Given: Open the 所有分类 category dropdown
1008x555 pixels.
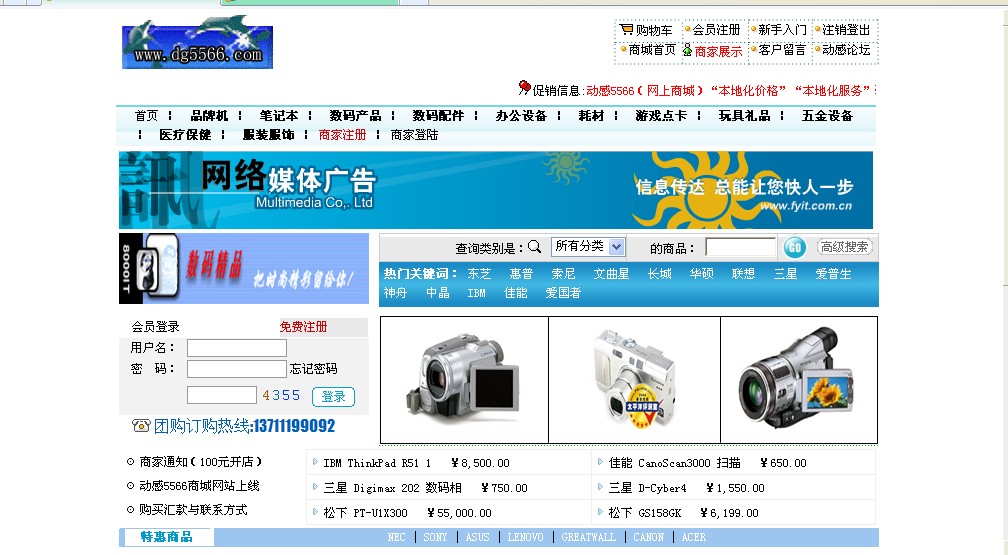Looking at the screenshot, I should point(588,246).
